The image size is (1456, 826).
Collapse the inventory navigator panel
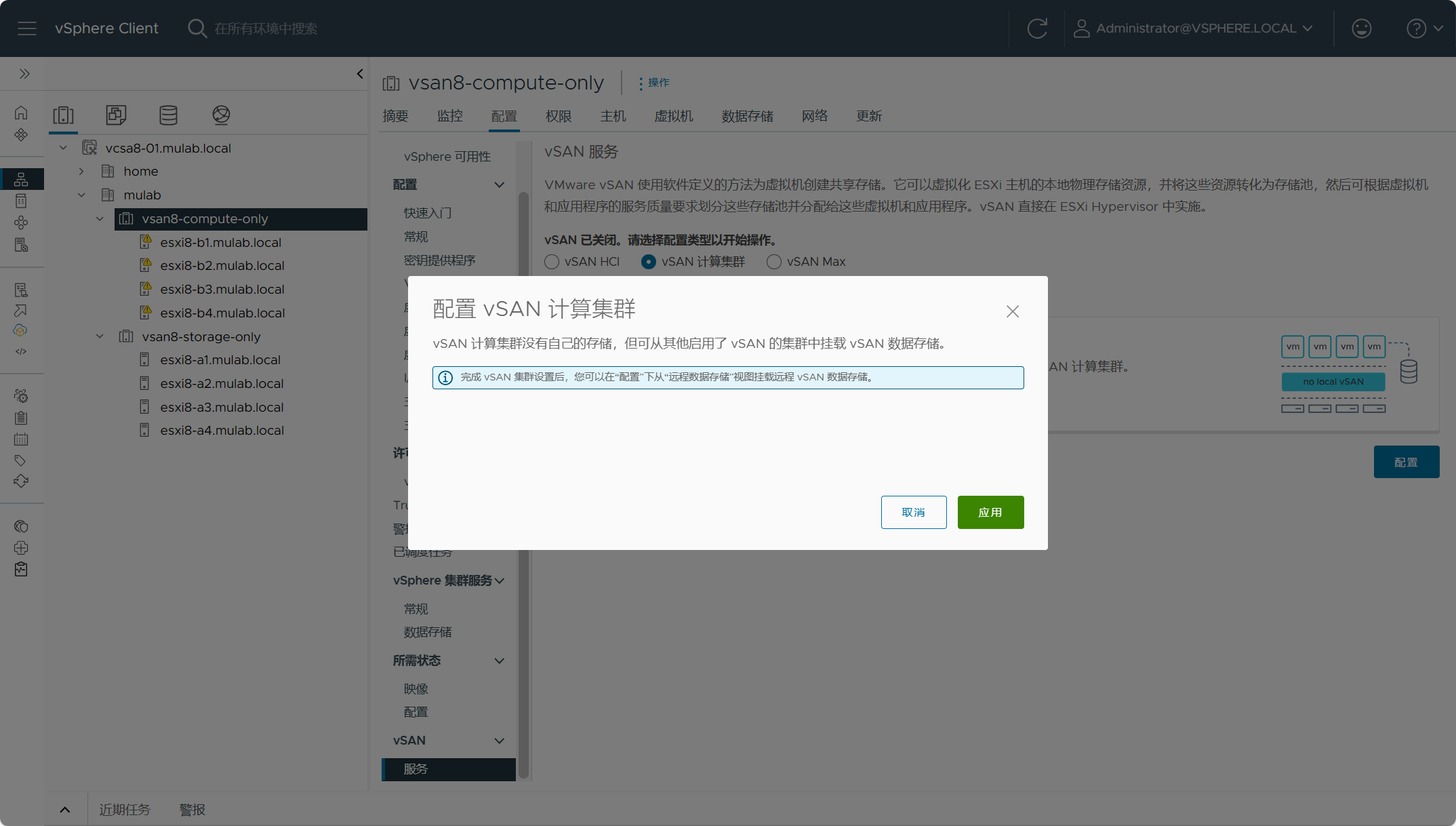(x=360, y=73)
